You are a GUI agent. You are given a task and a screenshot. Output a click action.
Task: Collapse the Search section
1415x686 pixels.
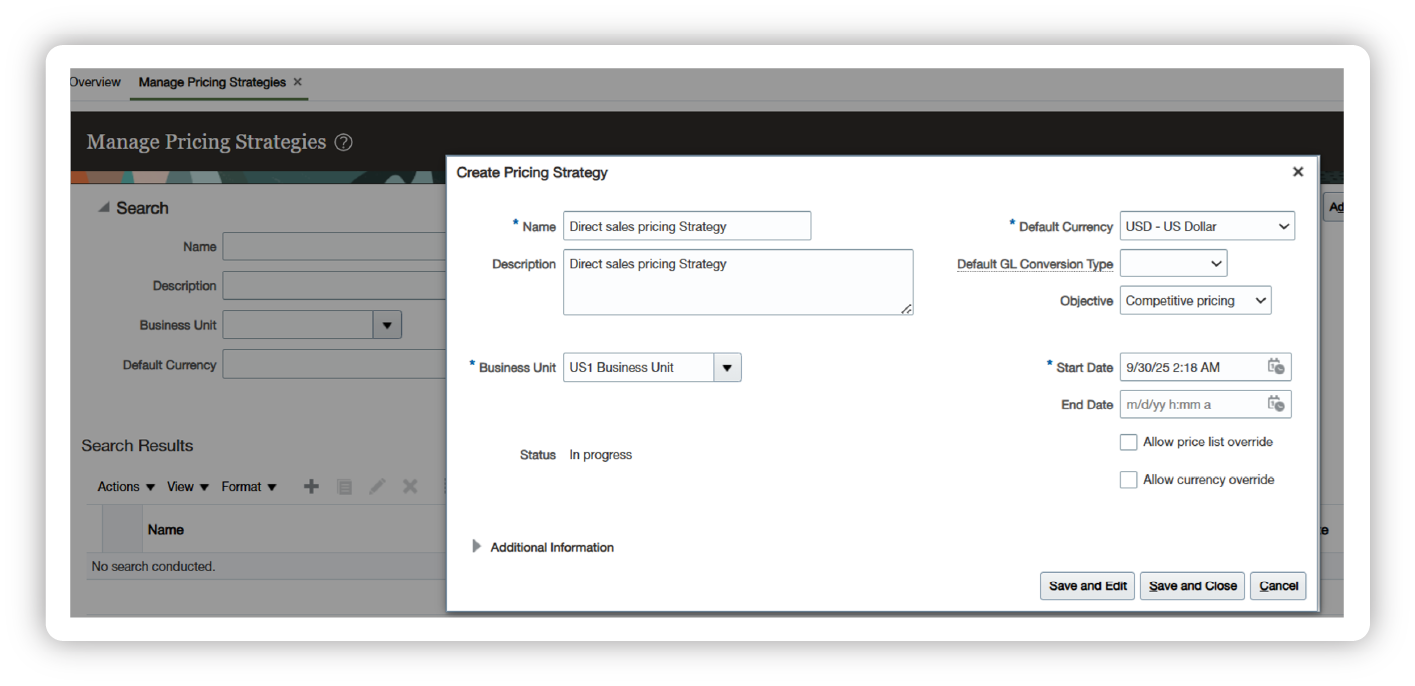point(104,207)
